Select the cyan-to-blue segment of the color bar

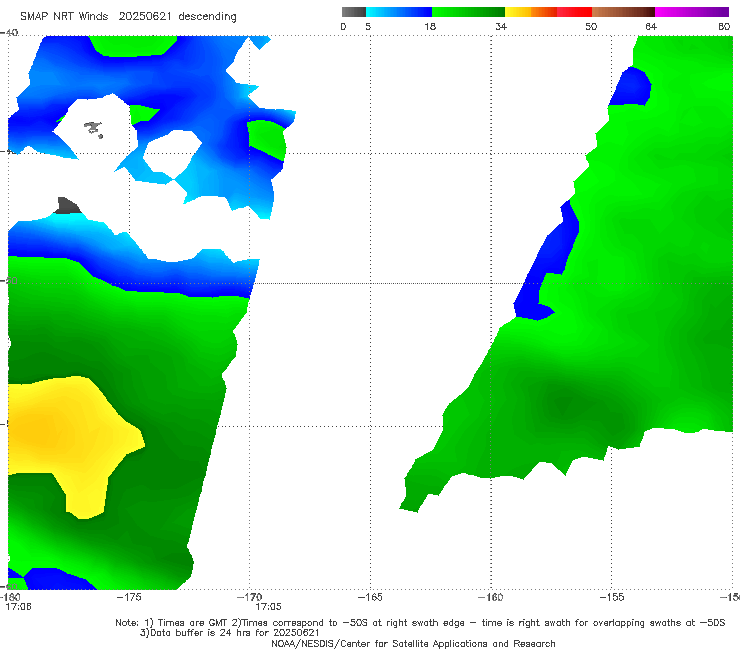point(399,12)
